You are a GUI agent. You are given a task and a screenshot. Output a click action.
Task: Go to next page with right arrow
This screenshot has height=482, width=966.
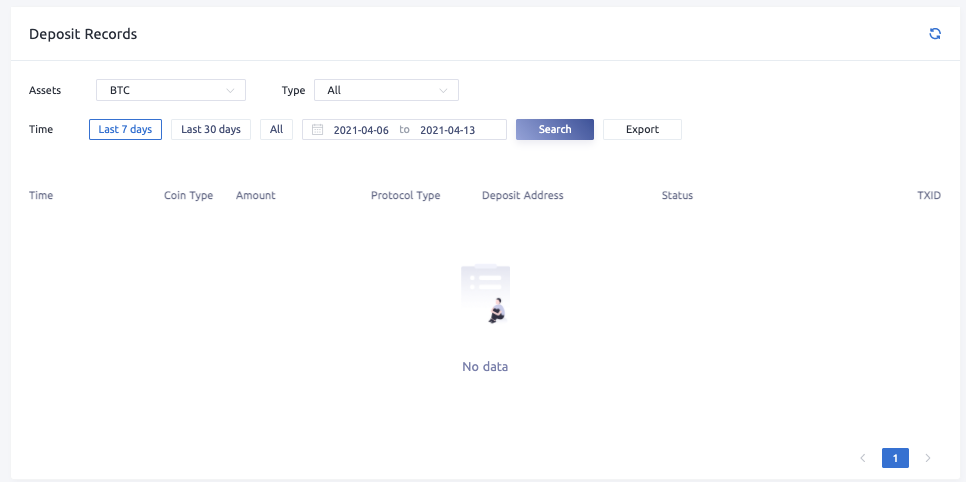click(x=928, y=458)
